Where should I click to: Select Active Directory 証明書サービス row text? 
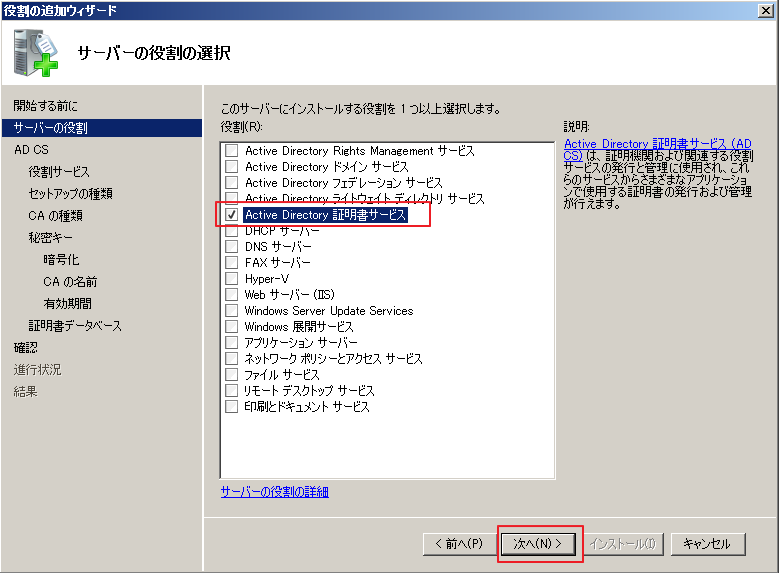325,215
